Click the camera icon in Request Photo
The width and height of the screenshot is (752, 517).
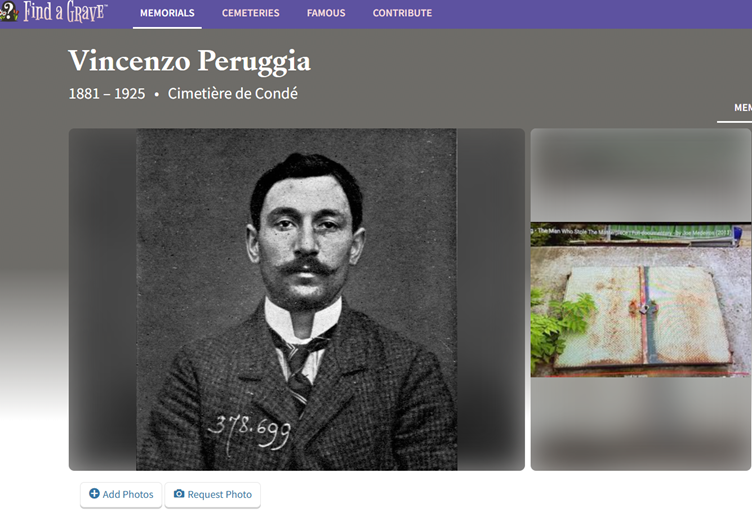179,494
